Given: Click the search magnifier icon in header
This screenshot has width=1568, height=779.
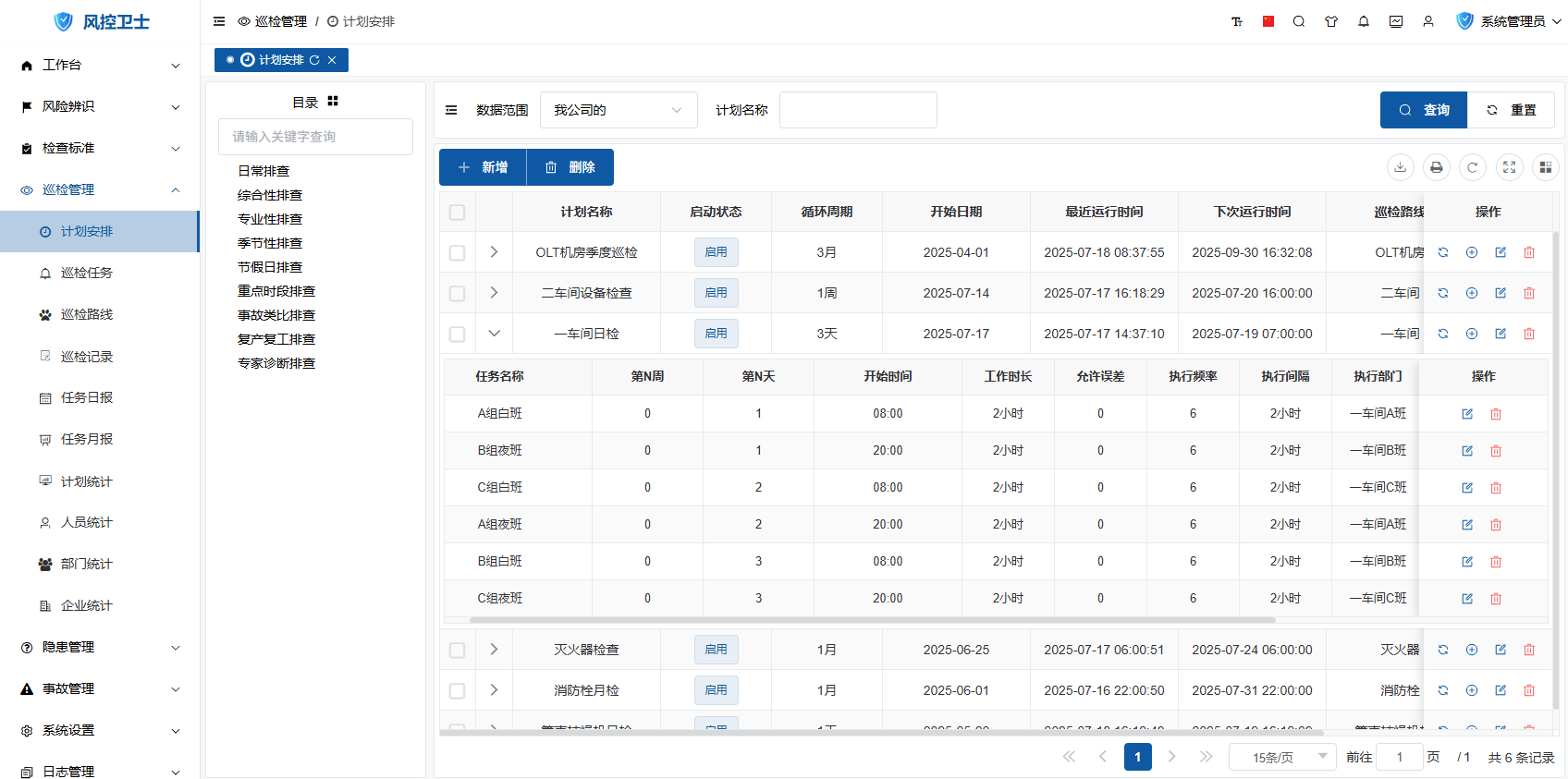Looking at the screenshot, I should pos(1299,21).
